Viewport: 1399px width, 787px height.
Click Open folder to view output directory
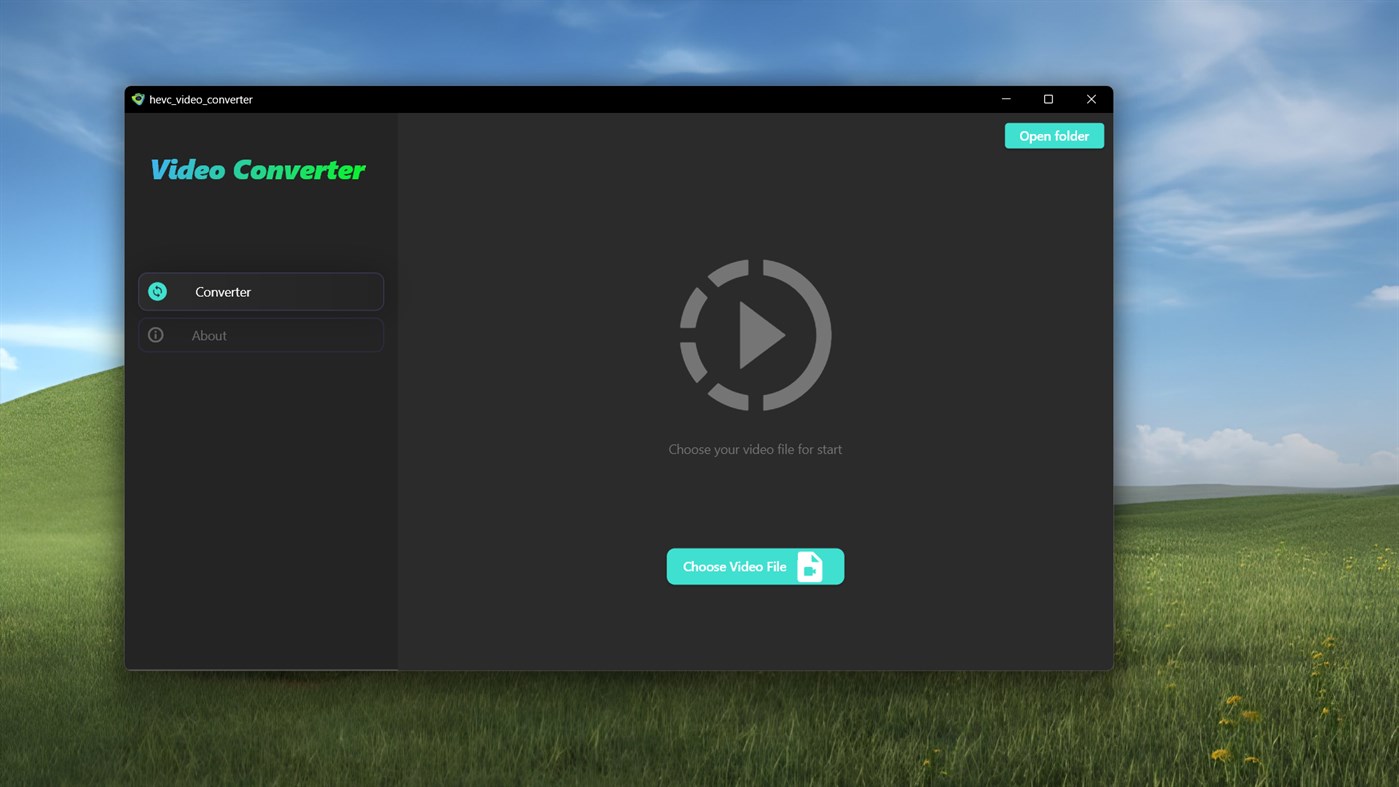tap(1054, 135)
